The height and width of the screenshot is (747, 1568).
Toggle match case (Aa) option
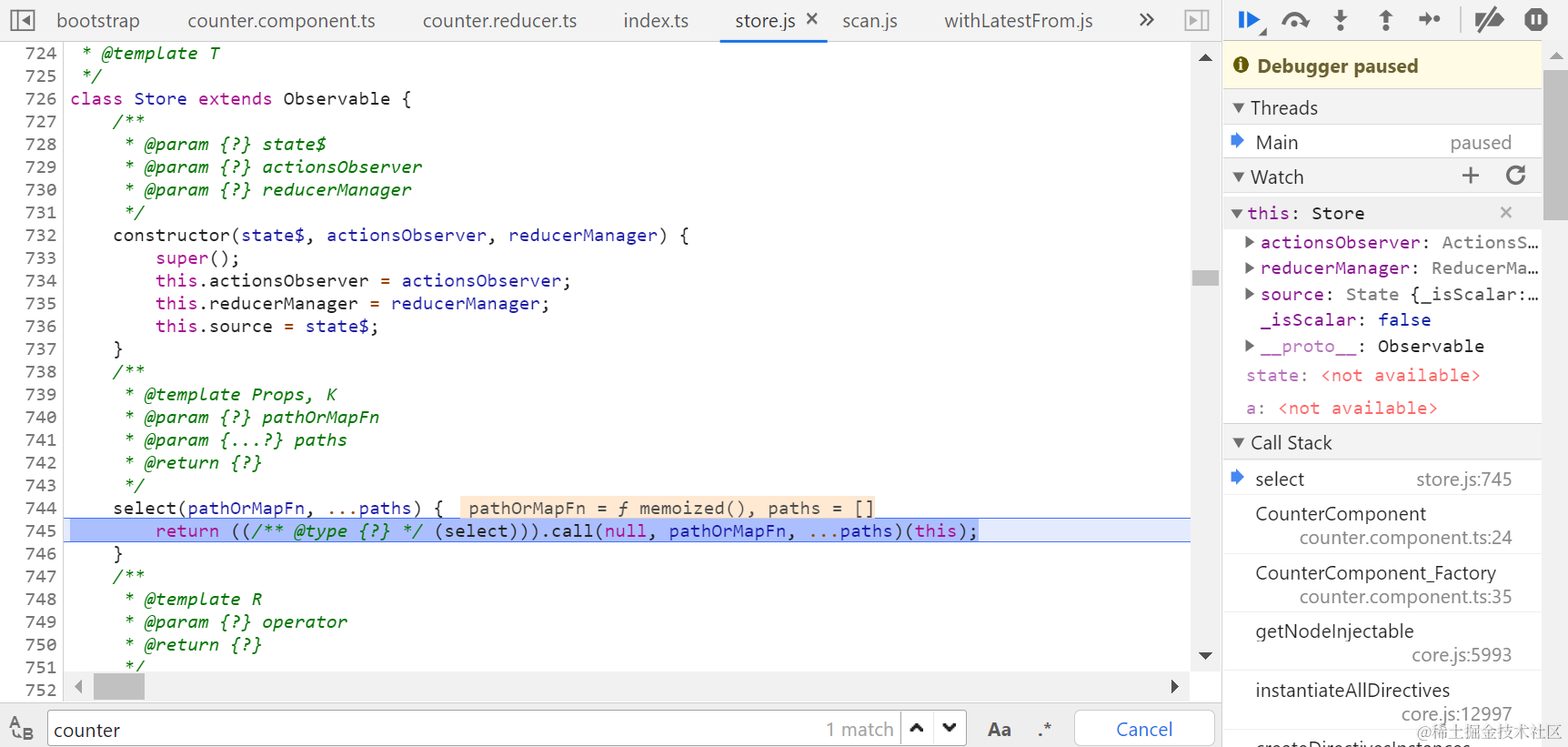(999, 729)
